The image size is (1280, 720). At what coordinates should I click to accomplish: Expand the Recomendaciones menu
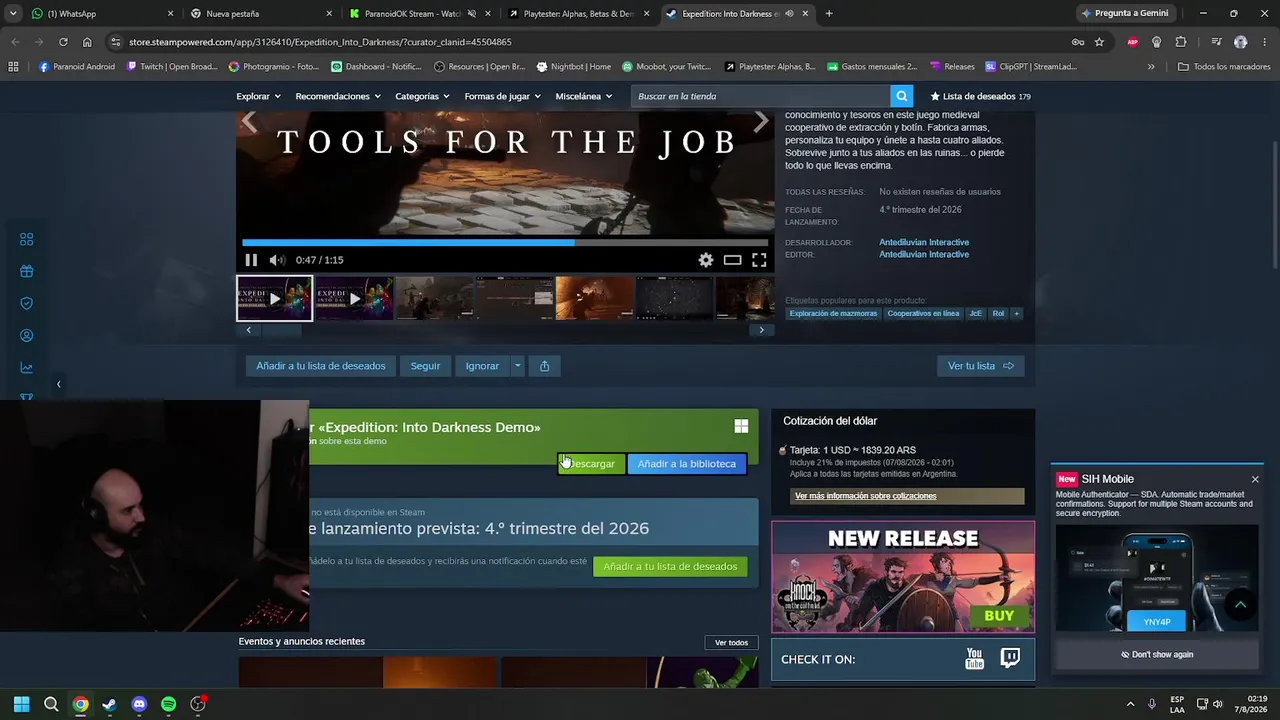tap(337, 96)
